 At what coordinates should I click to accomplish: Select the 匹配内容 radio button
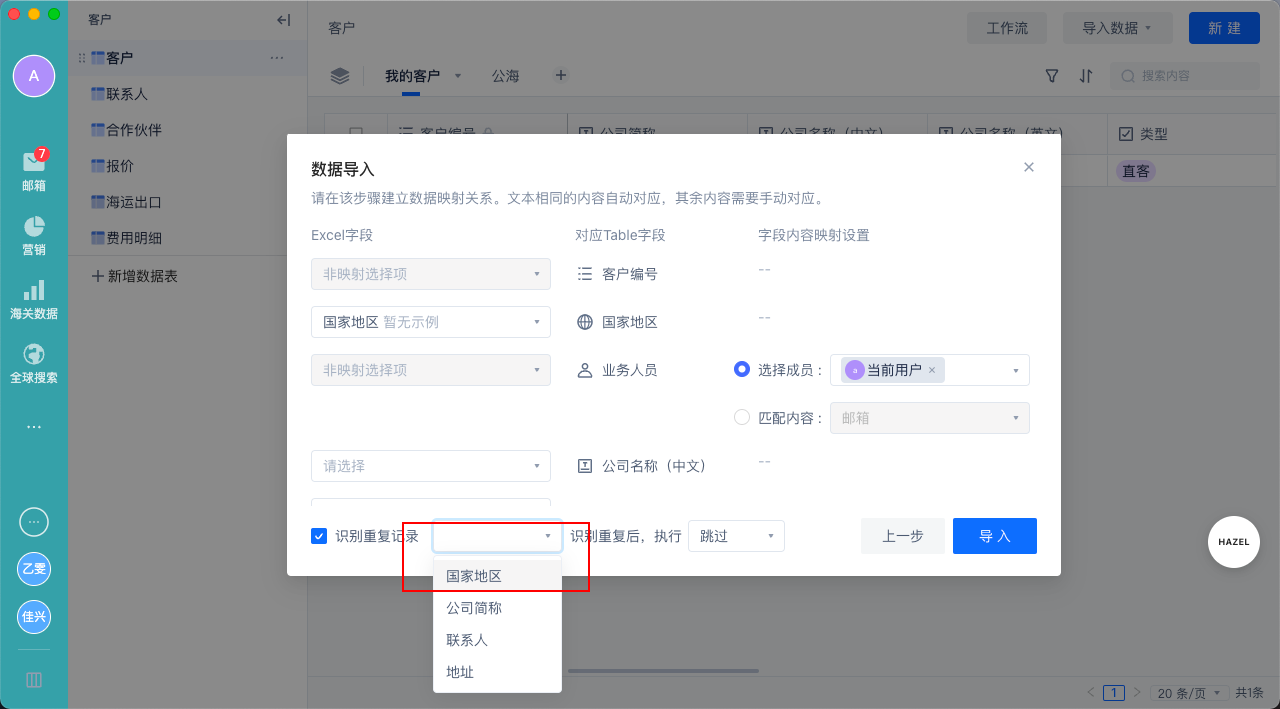coord(742,417)
